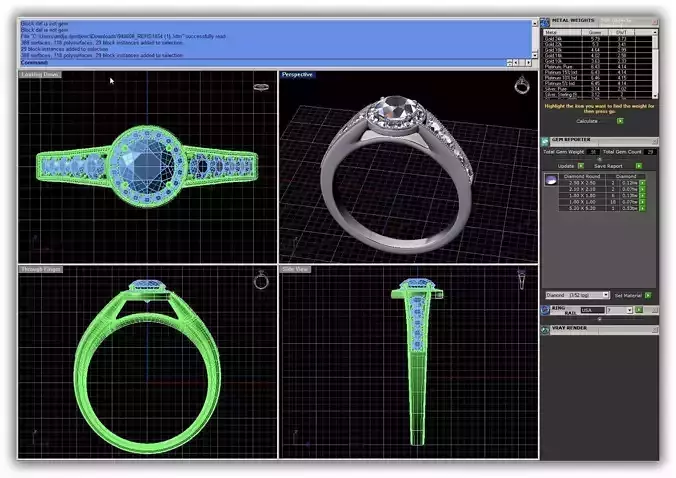Click the 5.20 X 5.20 gem size cell
The height and width of the screenshot is (478, 676).
click(582, 208)
